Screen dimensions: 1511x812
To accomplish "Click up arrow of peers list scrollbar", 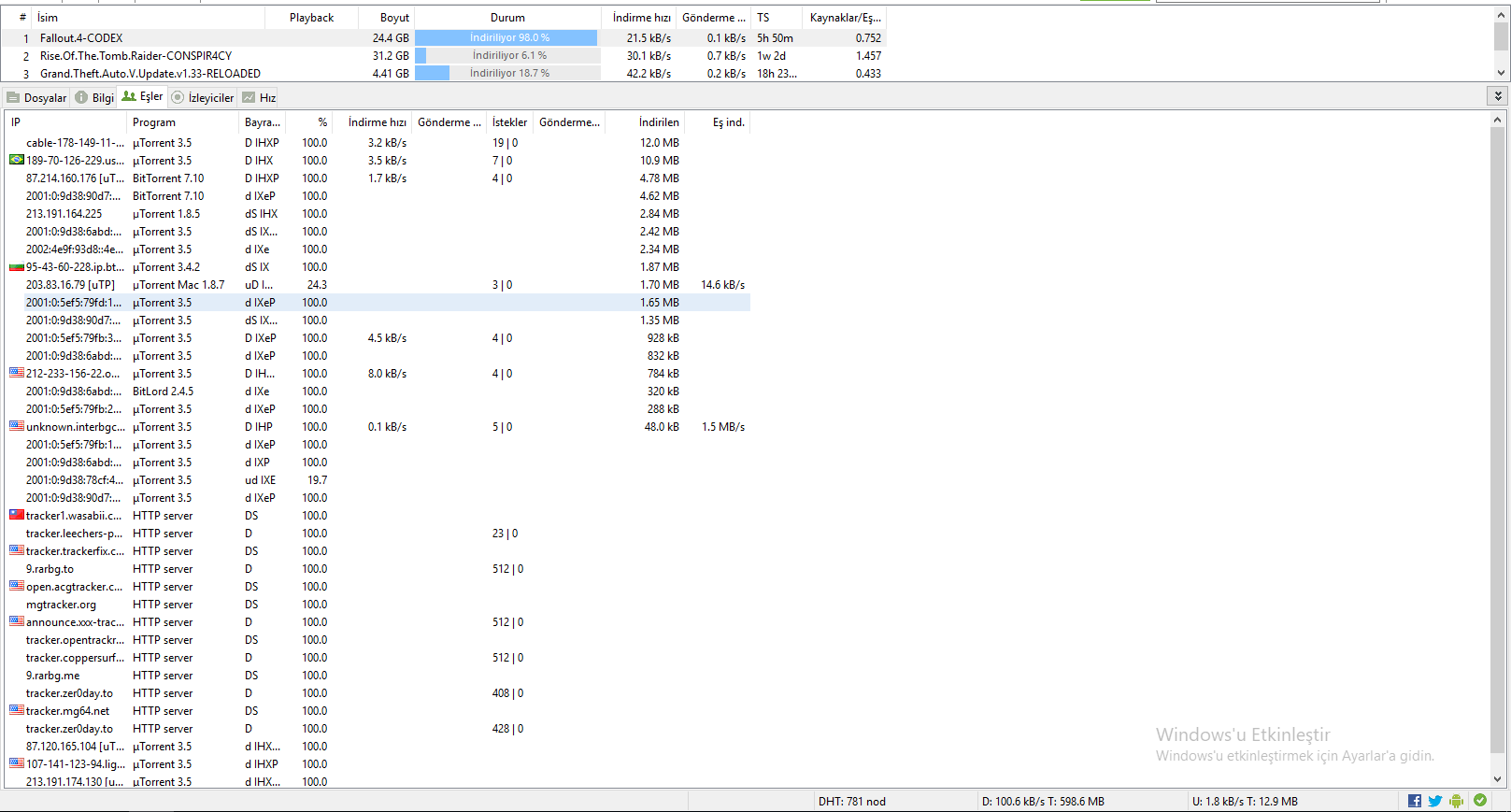I will tap(1498, 120).
